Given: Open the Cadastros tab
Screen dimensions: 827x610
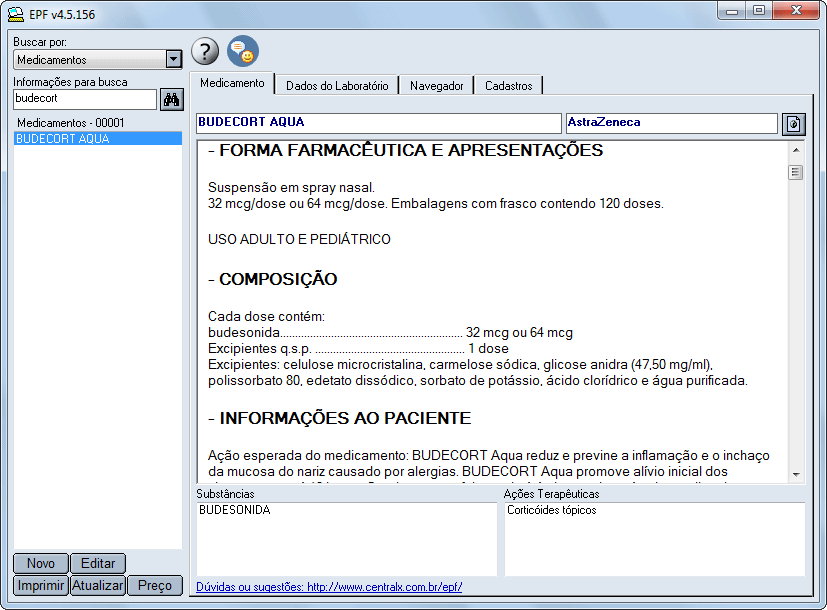Looking at the screenshot, I should pyautogui.click(x=508, y=86).
